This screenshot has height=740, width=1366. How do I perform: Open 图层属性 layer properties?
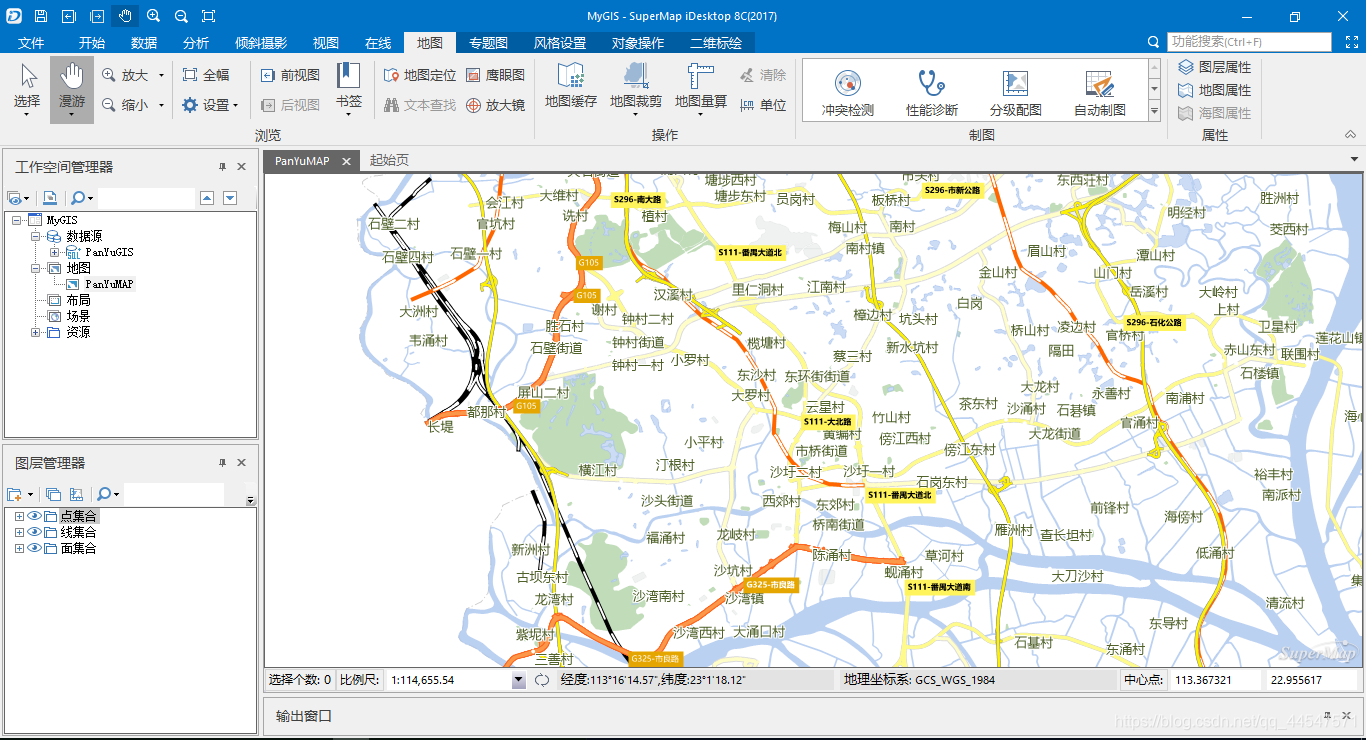point(1215,67)
